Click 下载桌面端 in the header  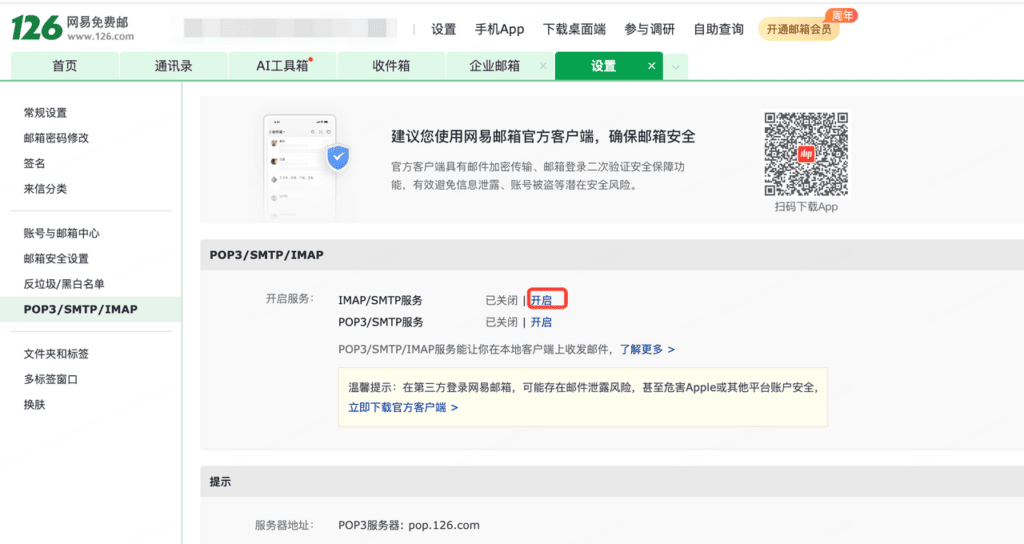pos(574,29)
